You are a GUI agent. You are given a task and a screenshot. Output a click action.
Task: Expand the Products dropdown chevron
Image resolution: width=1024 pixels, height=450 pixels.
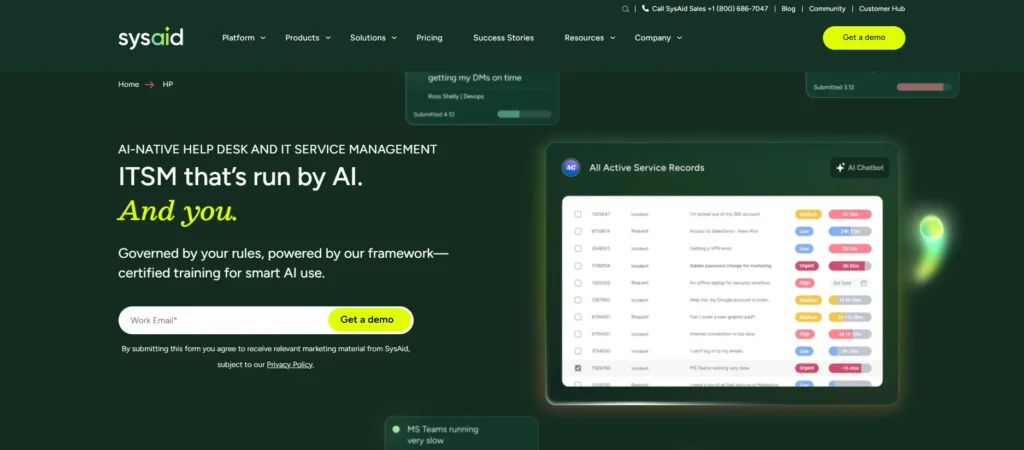point(328,38)
